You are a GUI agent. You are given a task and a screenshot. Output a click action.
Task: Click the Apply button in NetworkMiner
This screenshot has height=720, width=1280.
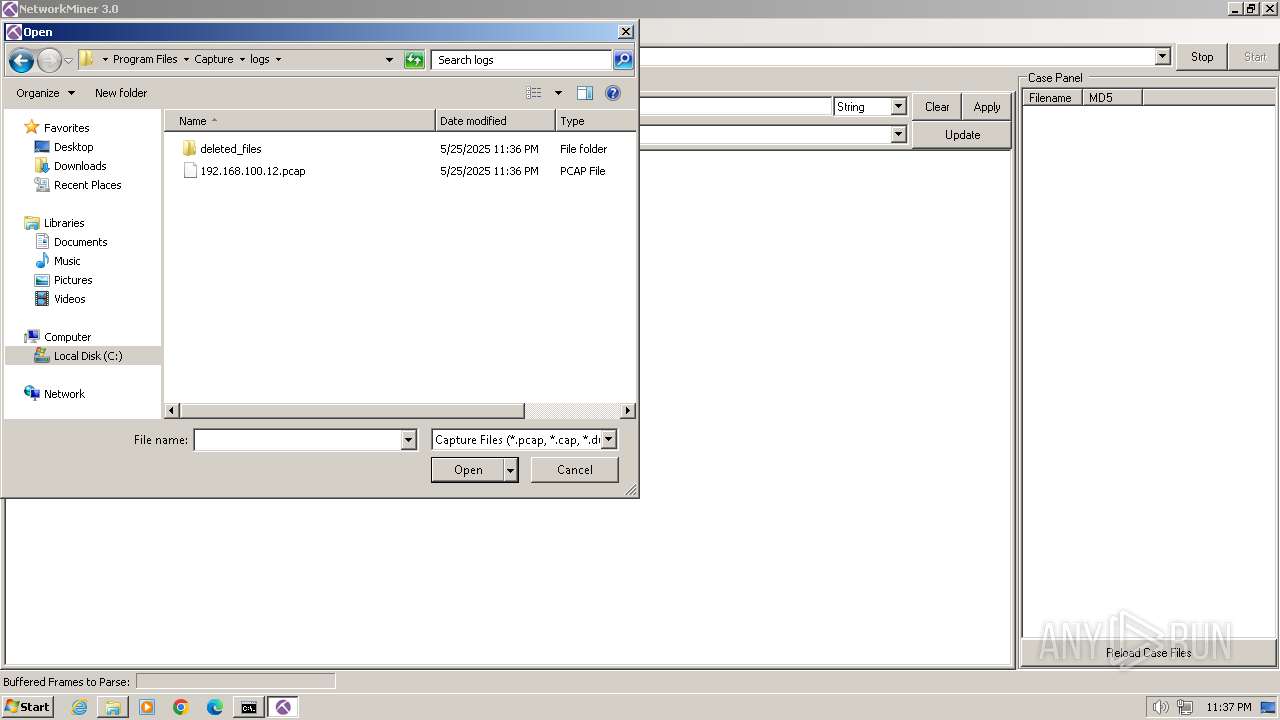(987, 107)
